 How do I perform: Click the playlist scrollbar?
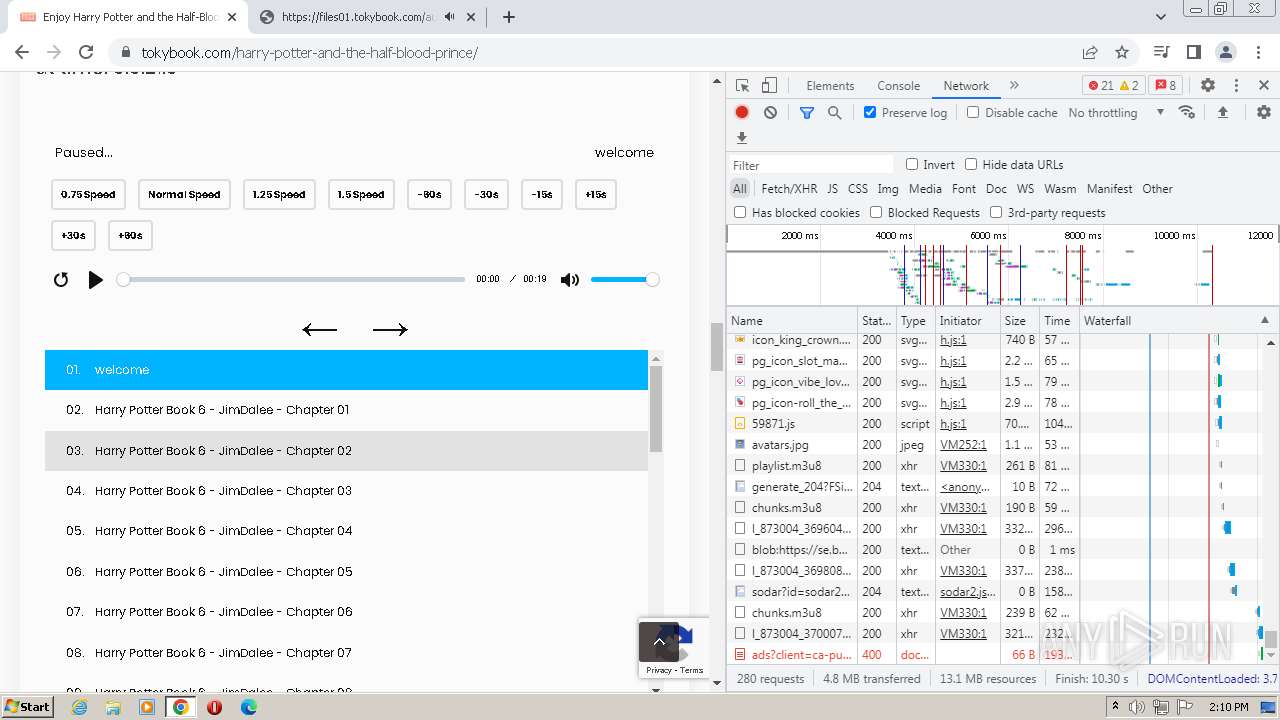point(656,409)
